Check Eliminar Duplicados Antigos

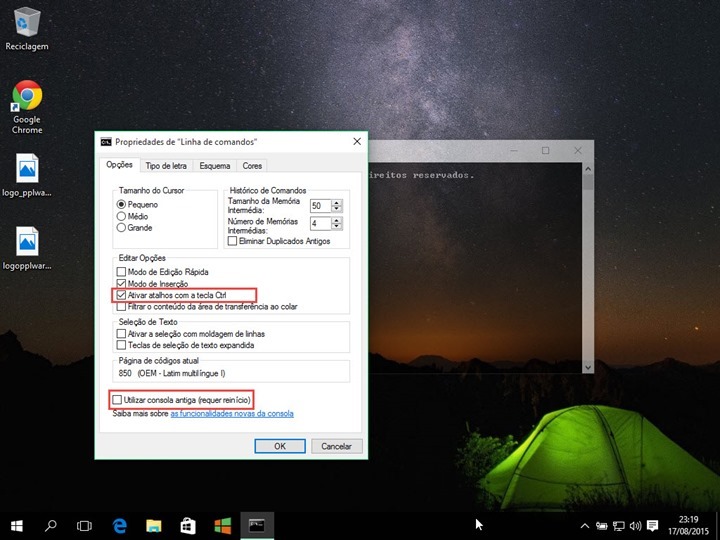point(279,241)
